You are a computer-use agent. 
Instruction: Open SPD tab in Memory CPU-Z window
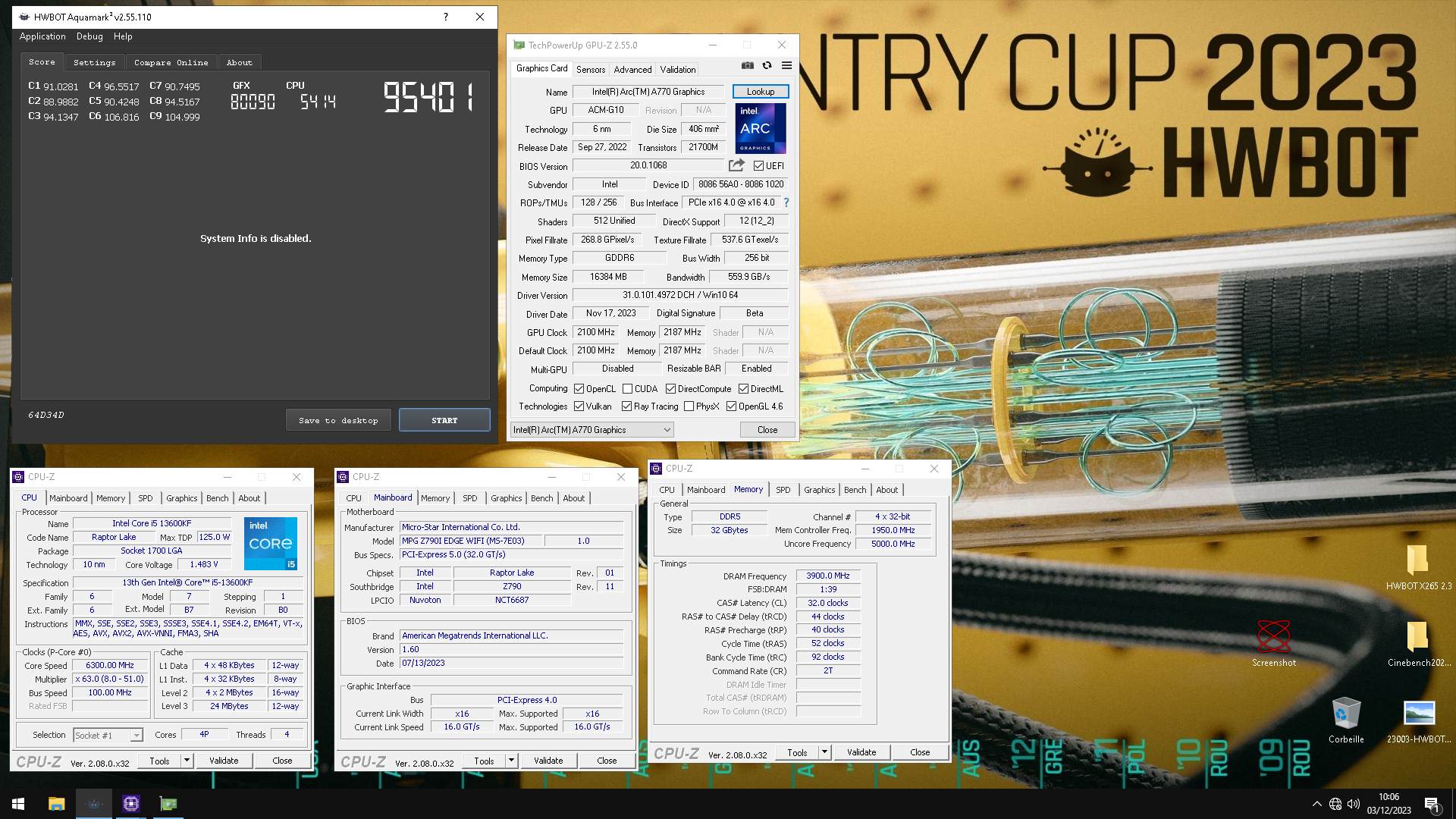783,490
